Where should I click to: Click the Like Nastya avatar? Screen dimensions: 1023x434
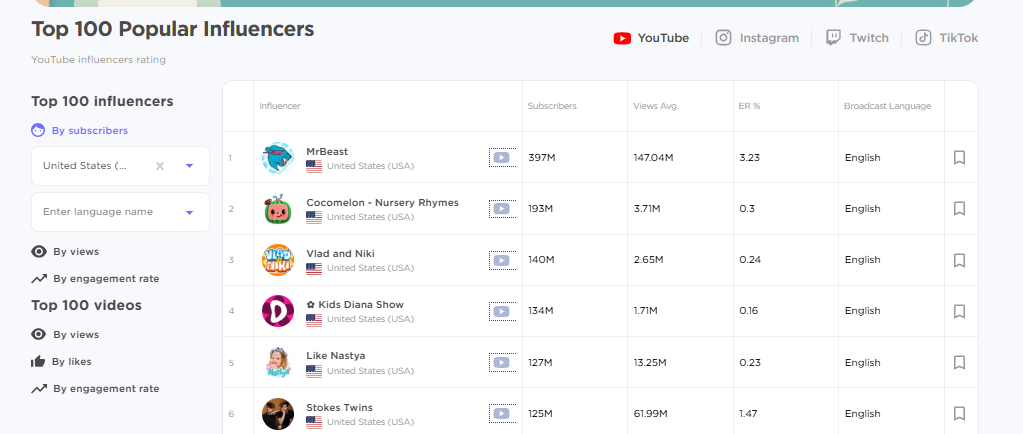pos(278,362)
